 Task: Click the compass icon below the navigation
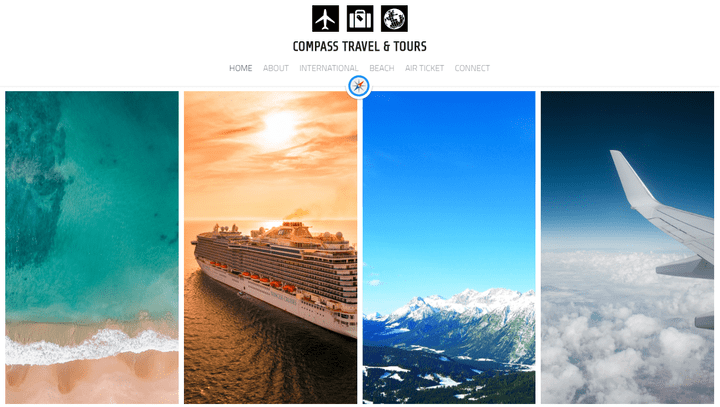pos(359,86)
